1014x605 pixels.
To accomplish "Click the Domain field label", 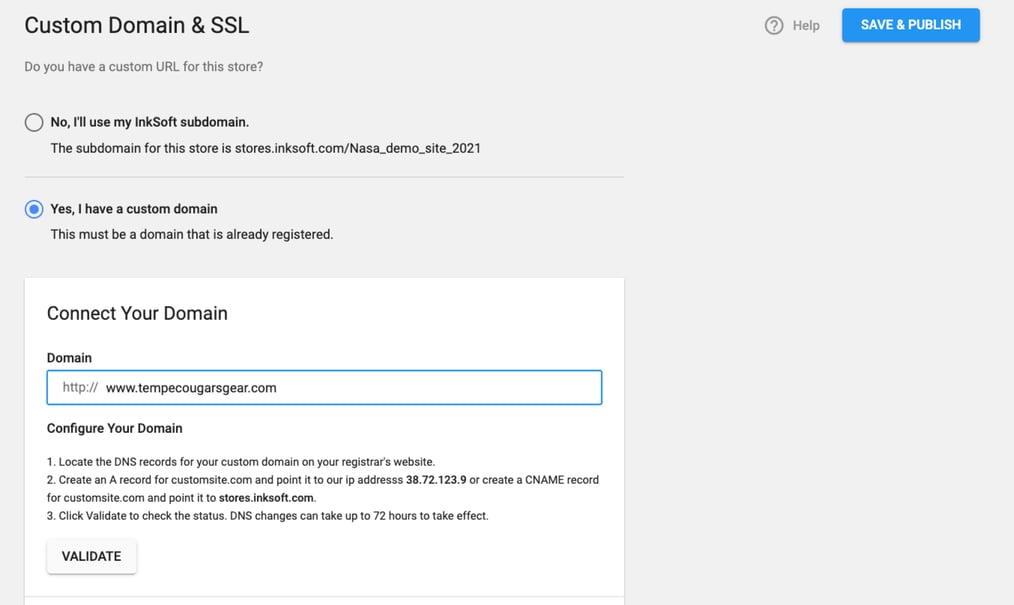I will pyautogui.click(x=69, y=357).
